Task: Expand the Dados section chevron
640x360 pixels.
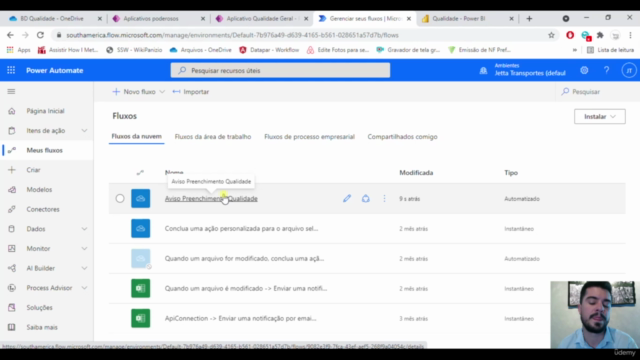Action: pos(84,229)
